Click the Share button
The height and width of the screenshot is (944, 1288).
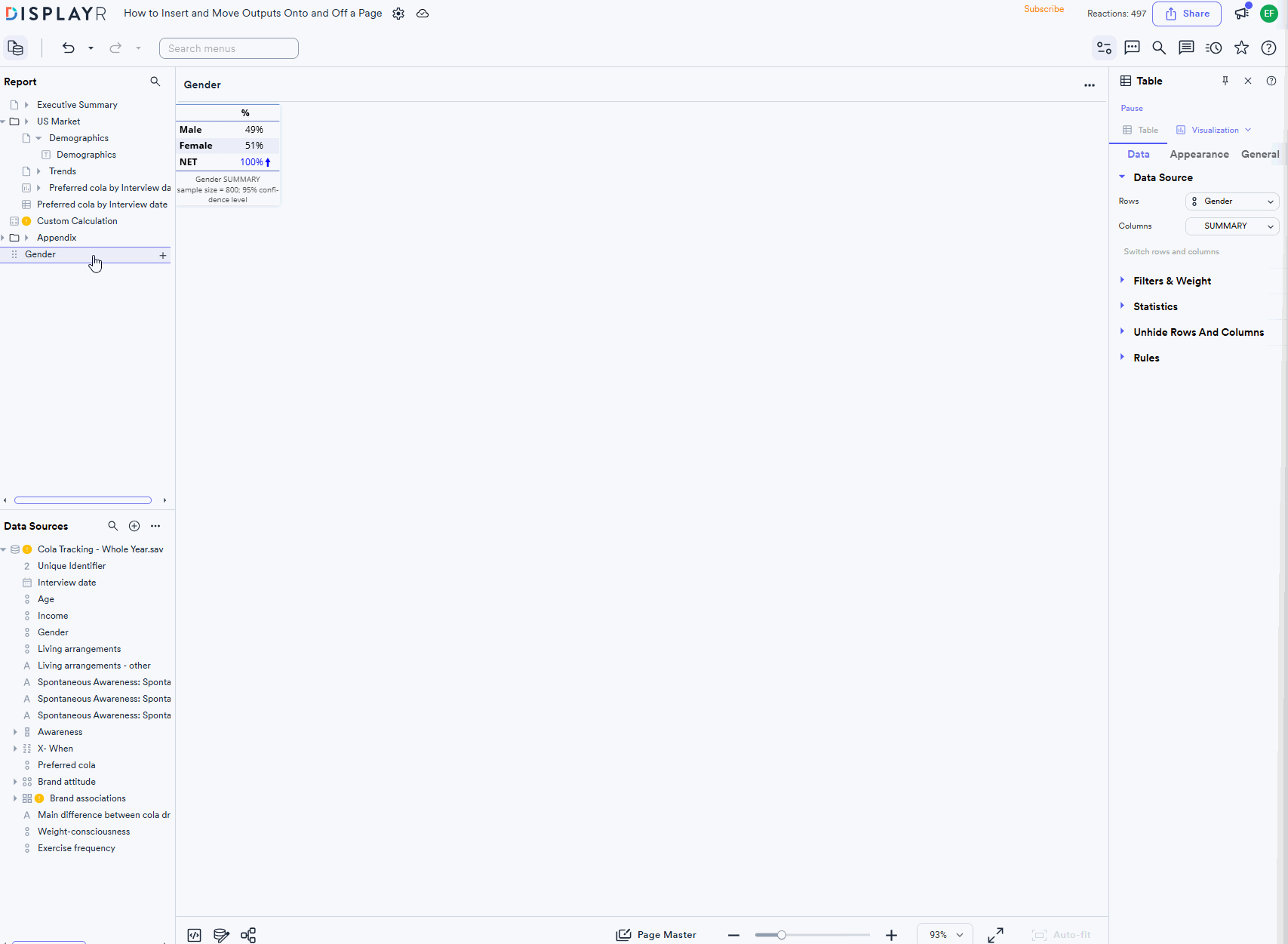click(x=1187, y=14)
